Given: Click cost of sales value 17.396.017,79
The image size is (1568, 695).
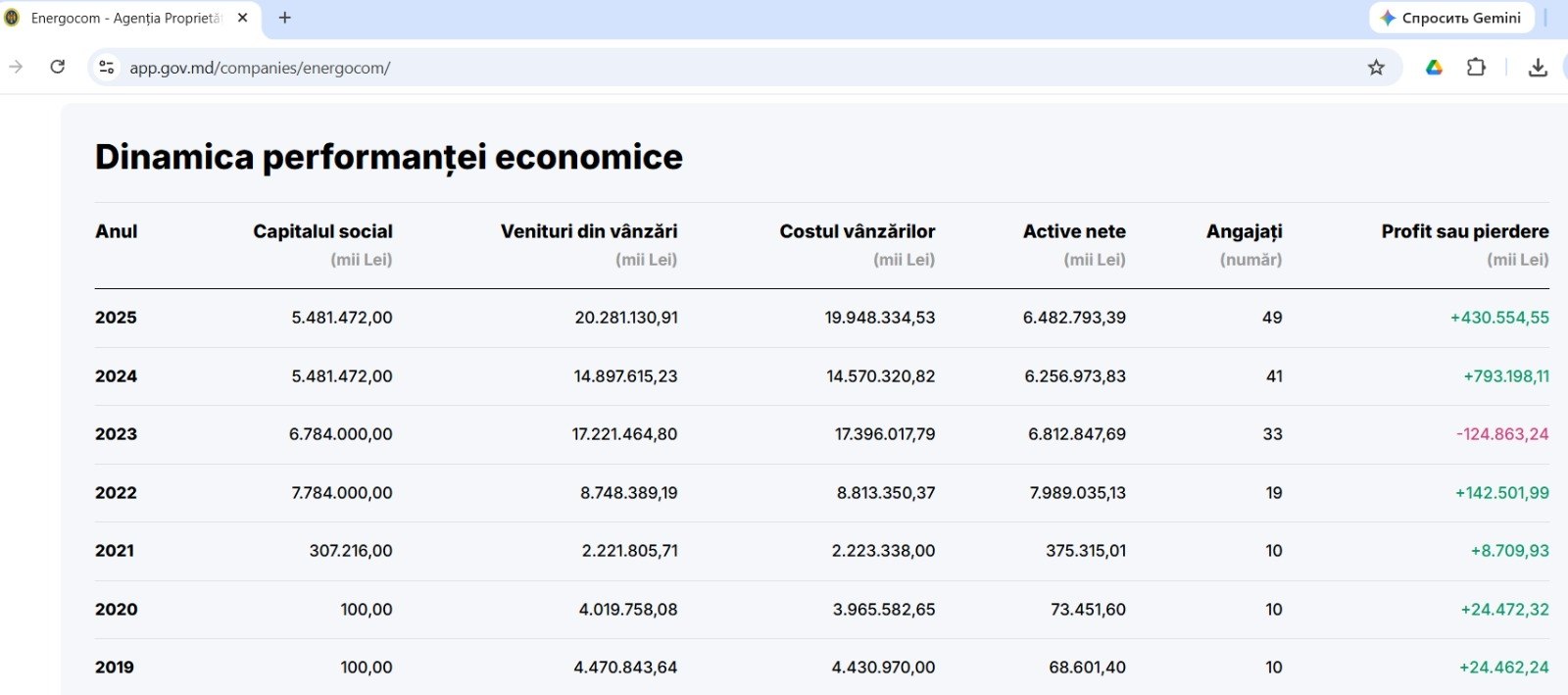Looking at the screenshot, I should [885, 434].
